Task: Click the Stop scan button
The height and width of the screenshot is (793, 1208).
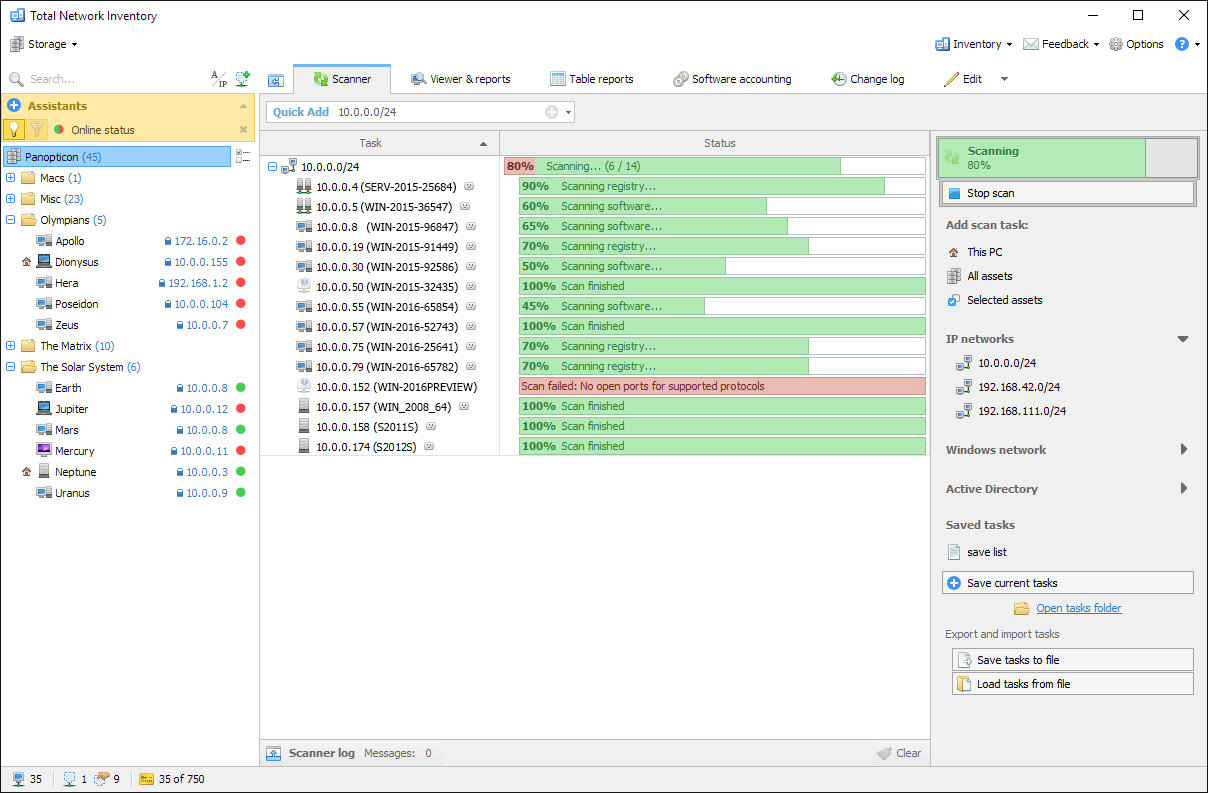Action: [x=1067, y=192]
